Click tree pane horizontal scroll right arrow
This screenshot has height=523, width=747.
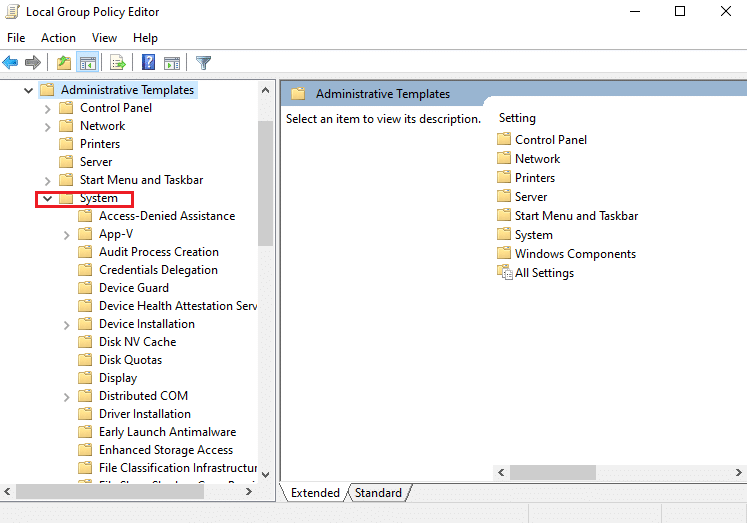tap(249, 492)
